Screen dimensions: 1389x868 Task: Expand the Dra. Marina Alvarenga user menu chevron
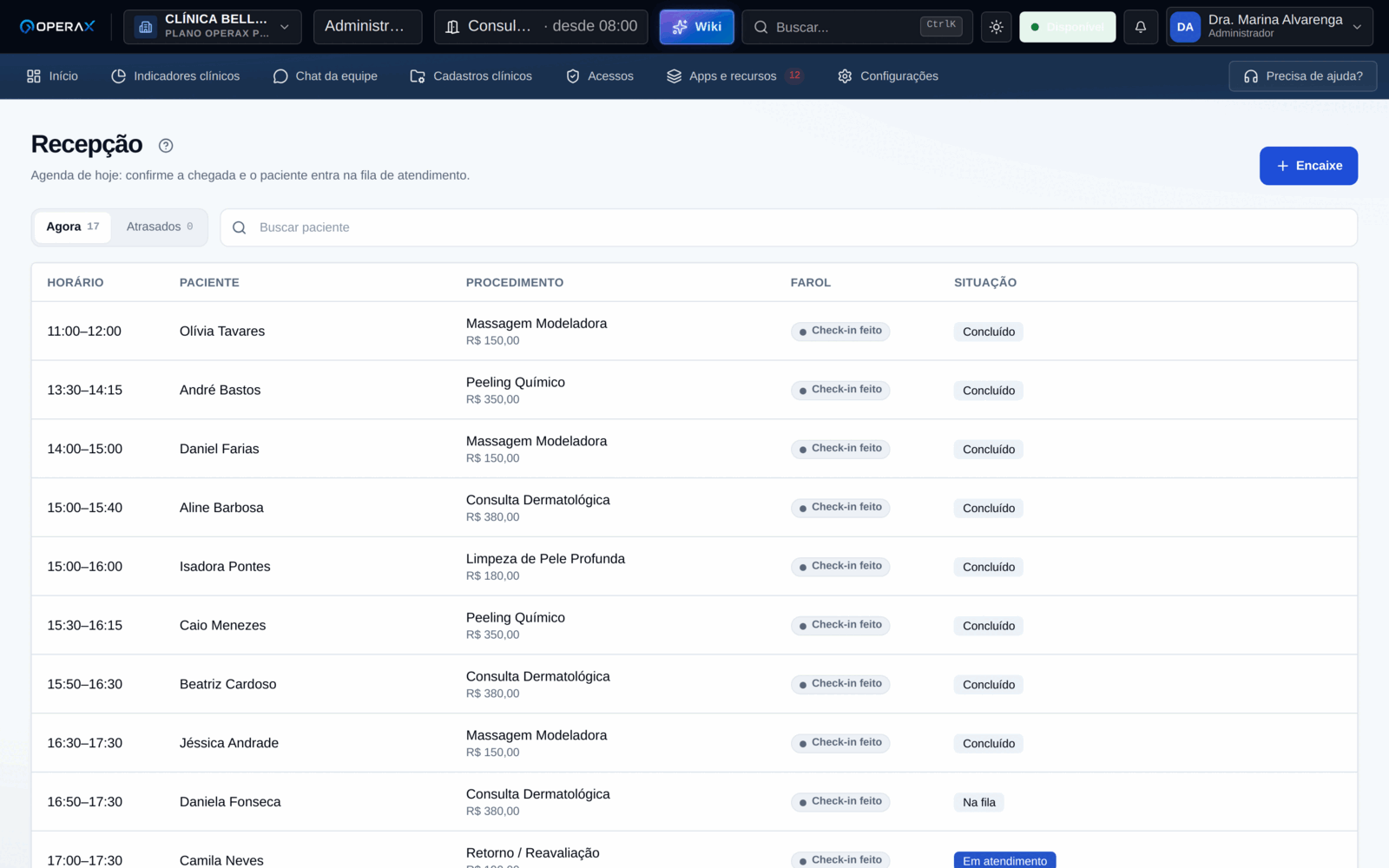(x=1357, y=27)
